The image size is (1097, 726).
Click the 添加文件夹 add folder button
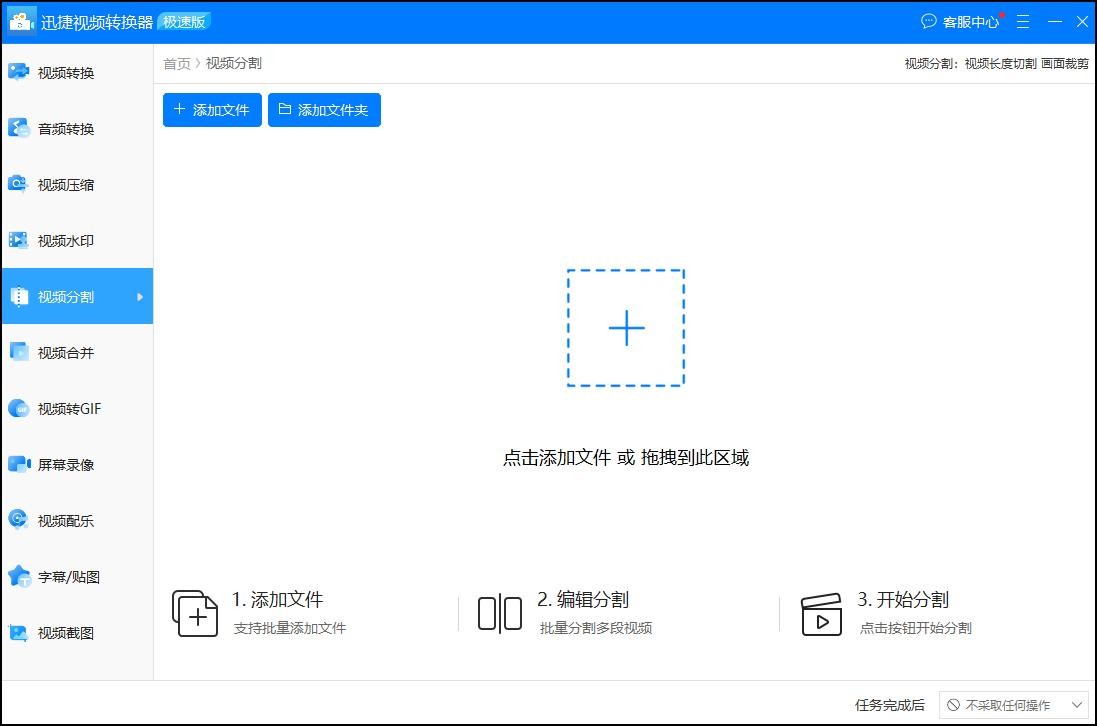[x=324, y=110]
